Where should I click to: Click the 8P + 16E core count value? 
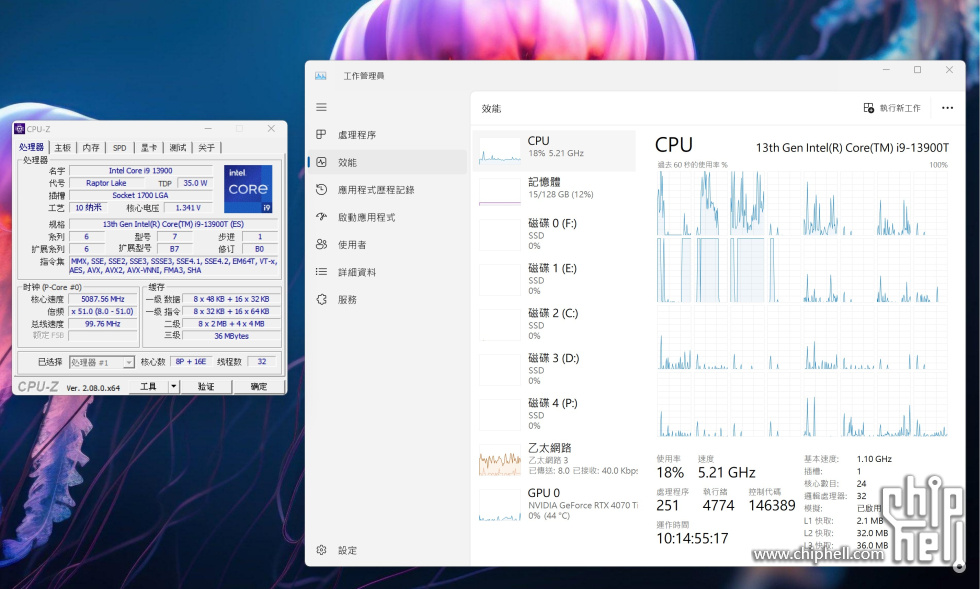coord(191,361)
